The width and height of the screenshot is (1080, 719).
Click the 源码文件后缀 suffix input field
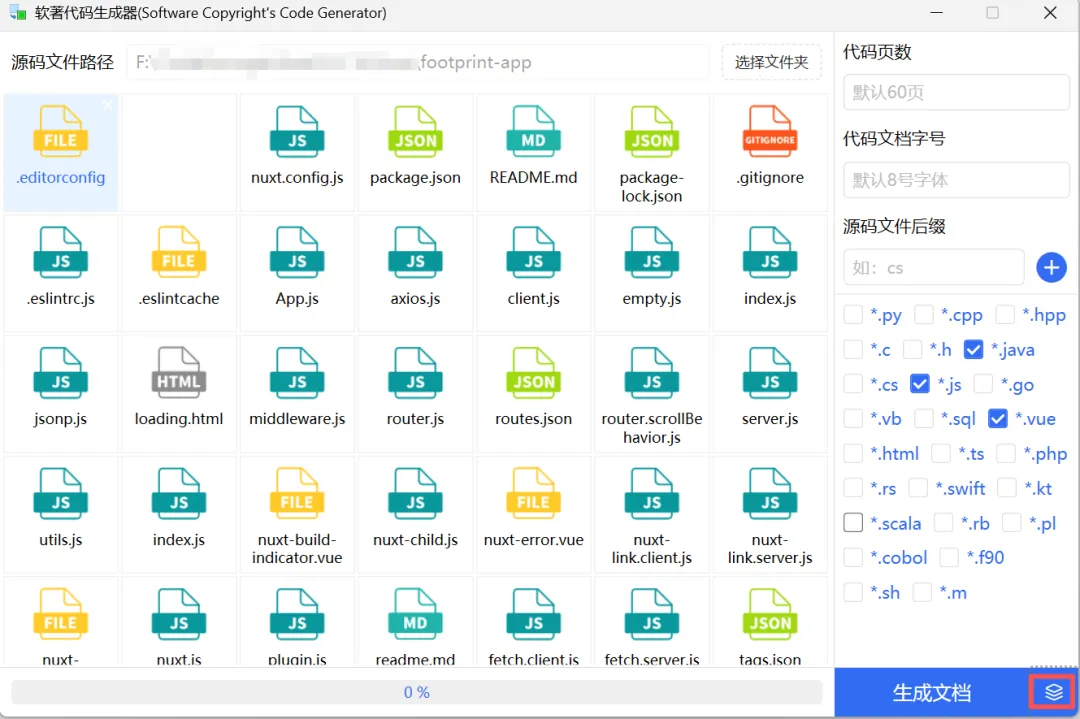pyautogui.click(x=933, y=267)
